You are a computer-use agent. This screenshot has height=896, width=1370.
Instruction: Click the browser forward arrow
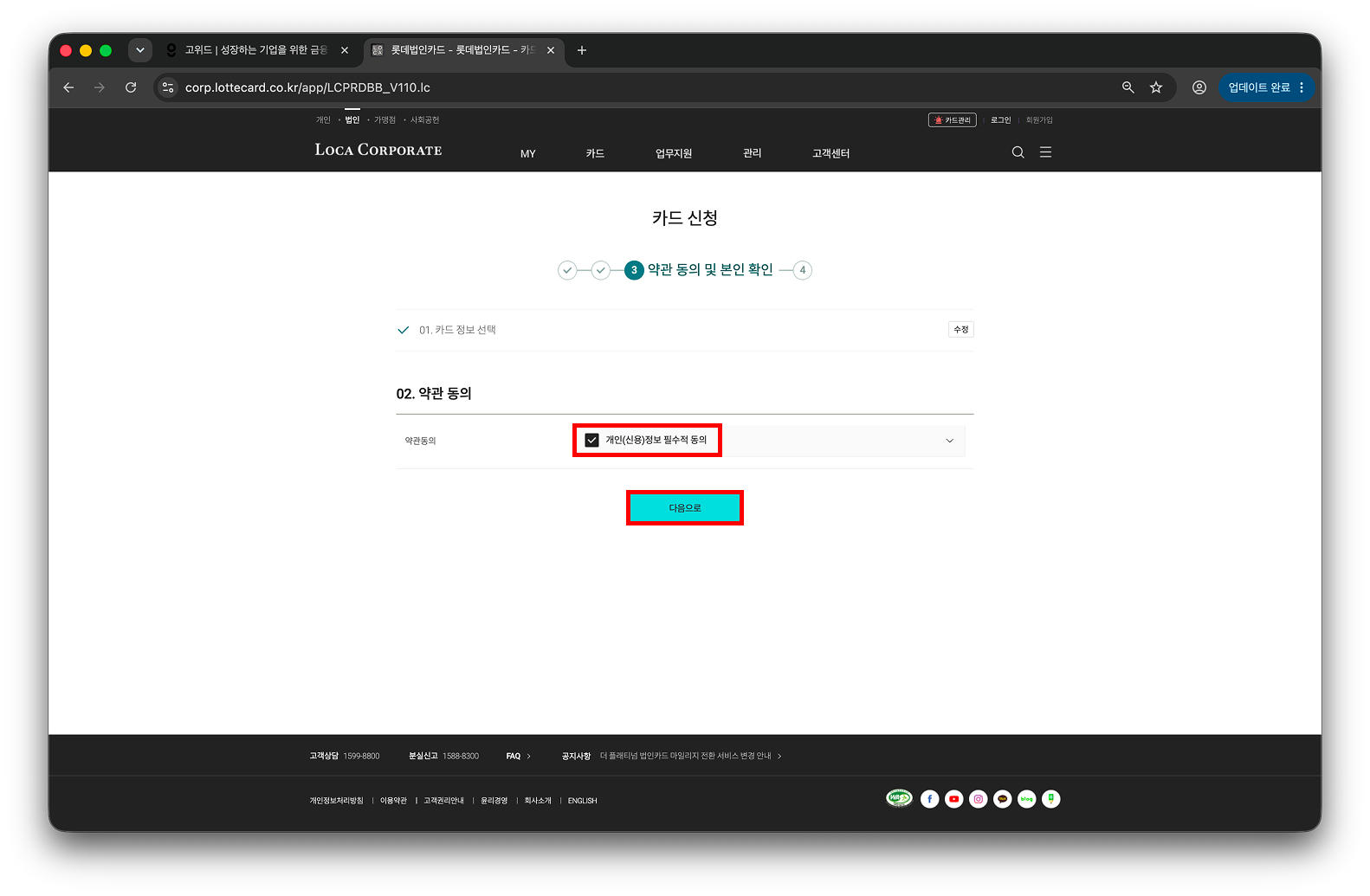coord(100,87)
